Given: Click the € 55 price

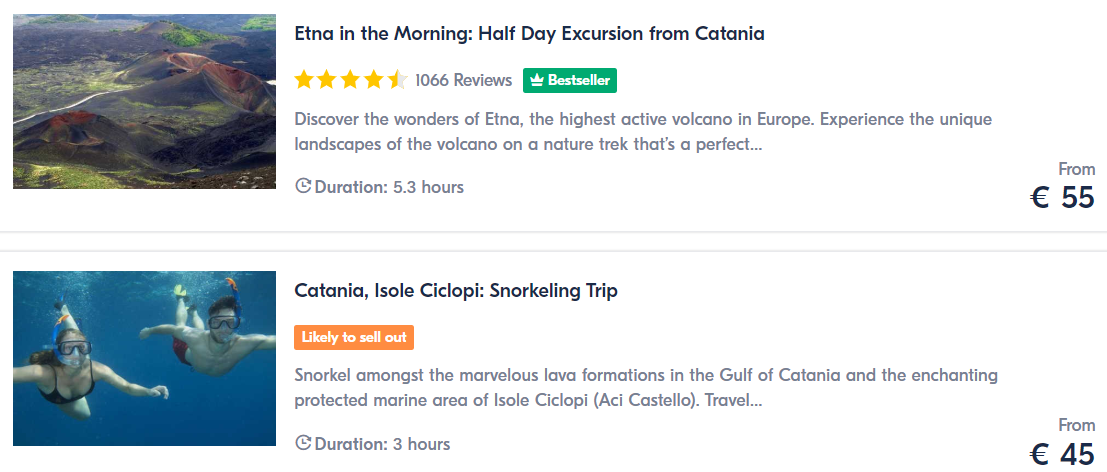Looking at the screenshot, I should click(1062, 197).
